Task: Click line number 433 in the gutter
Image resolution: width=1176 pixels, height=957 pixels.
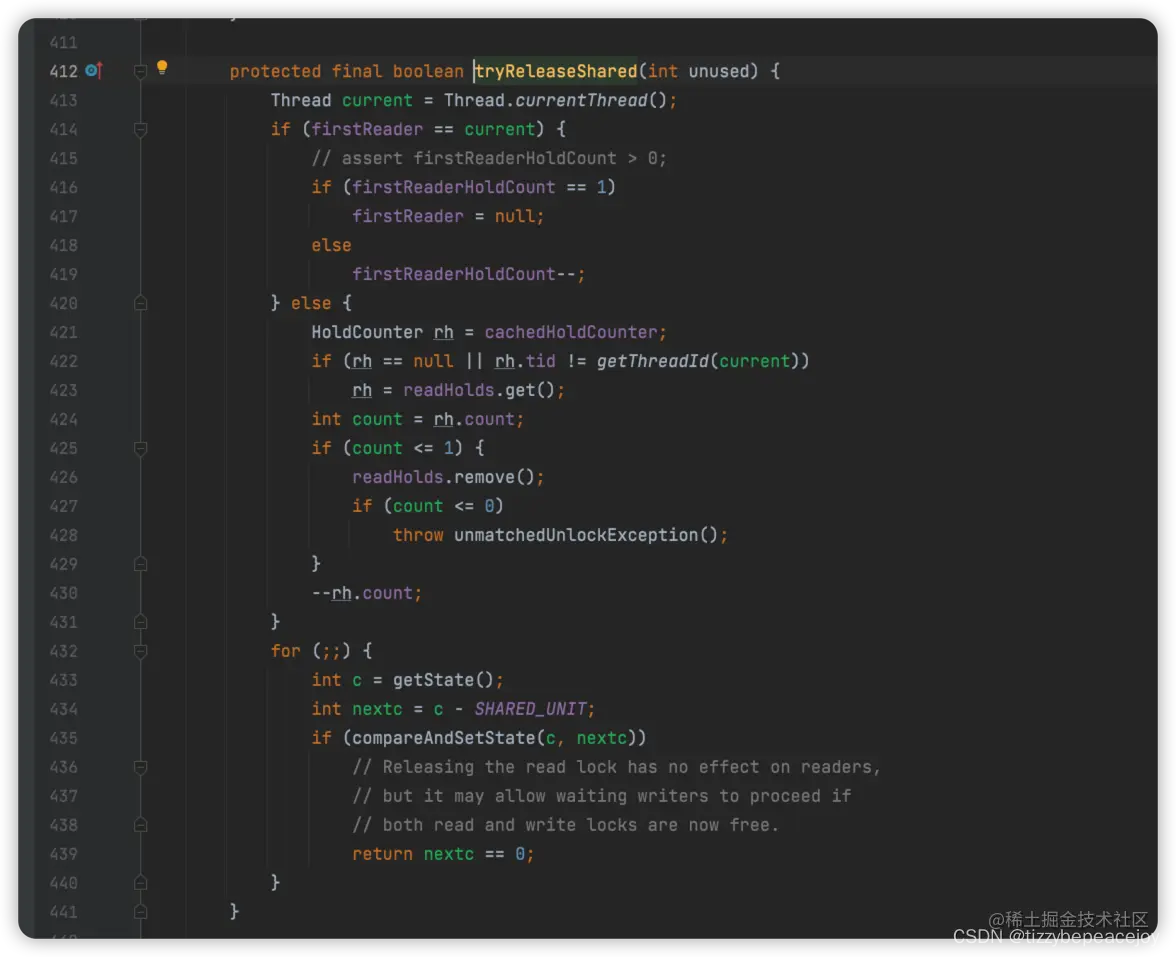Action: pyautogui.click(x=64, y=680)
